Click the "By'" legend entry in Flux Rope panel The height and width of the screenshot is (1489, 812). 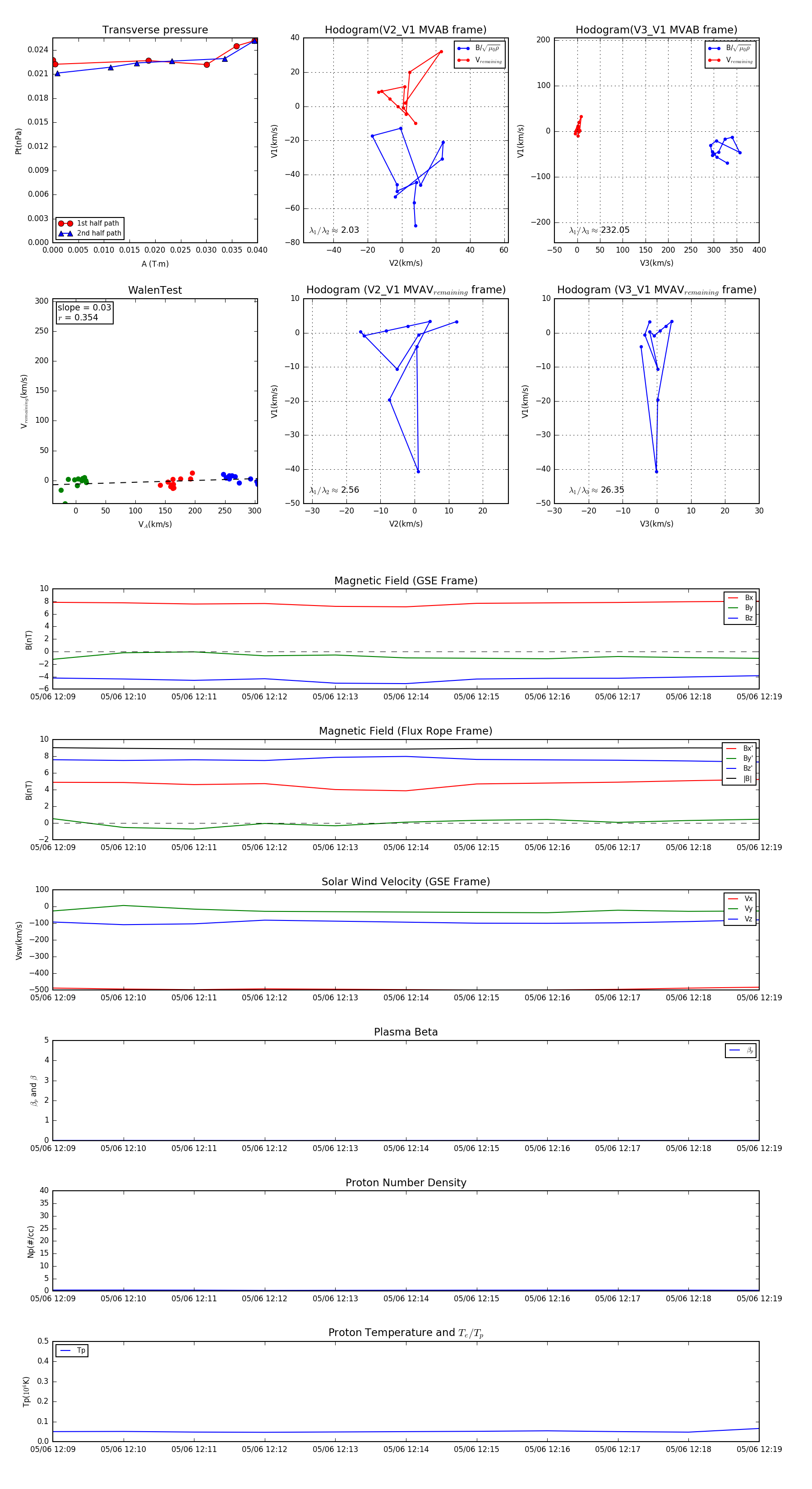739,758
